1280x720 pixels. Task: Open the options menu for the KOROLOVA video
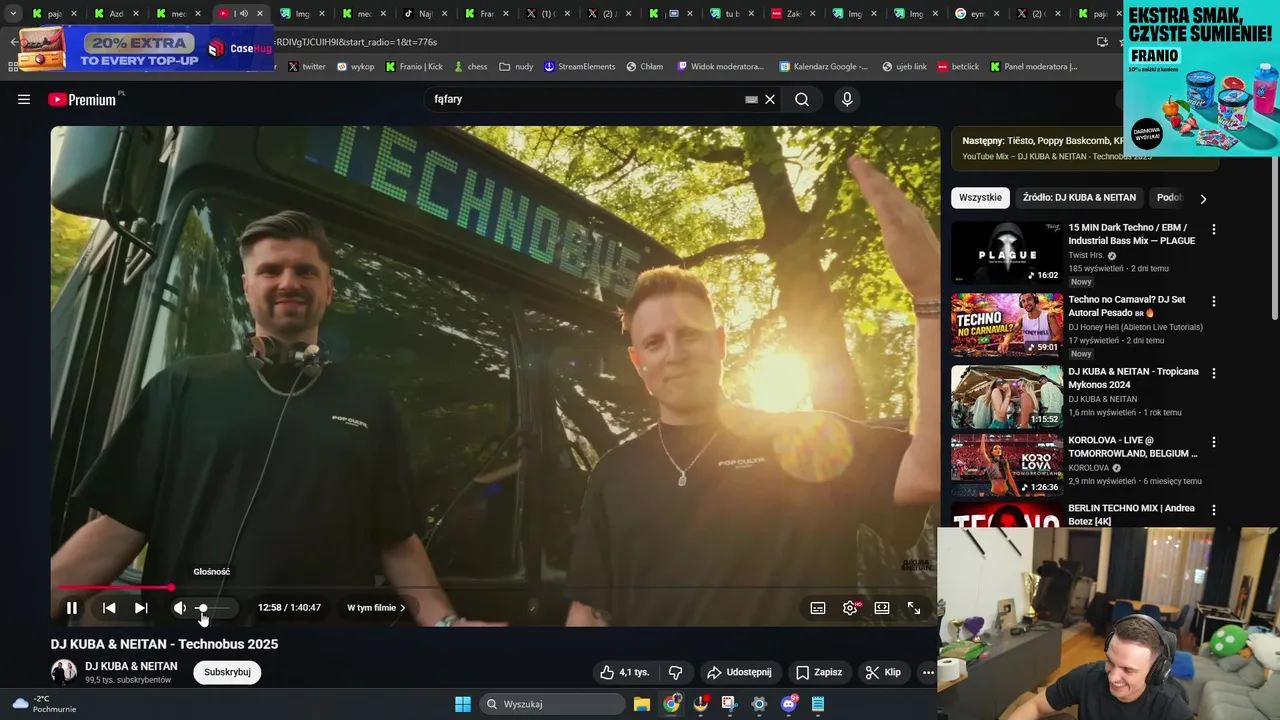click(1214, 442)
